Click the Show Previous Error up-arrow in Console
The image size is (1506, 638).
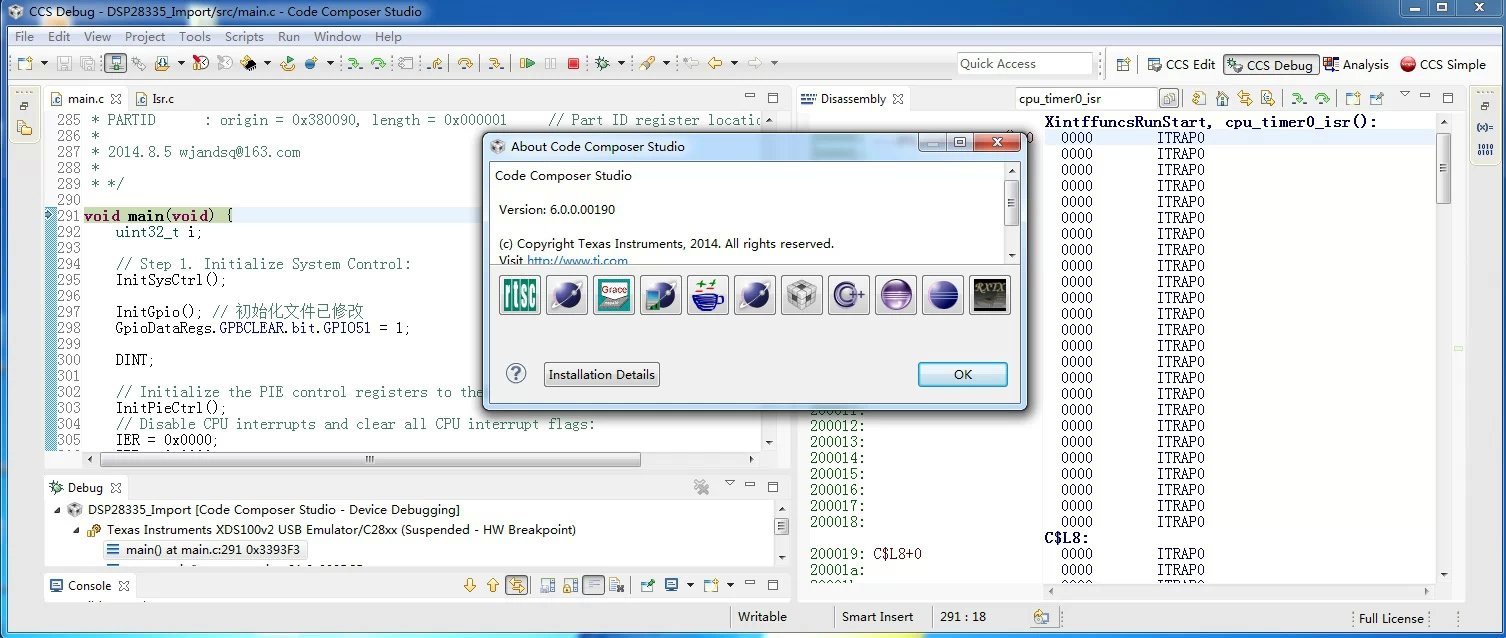point(492,585)
